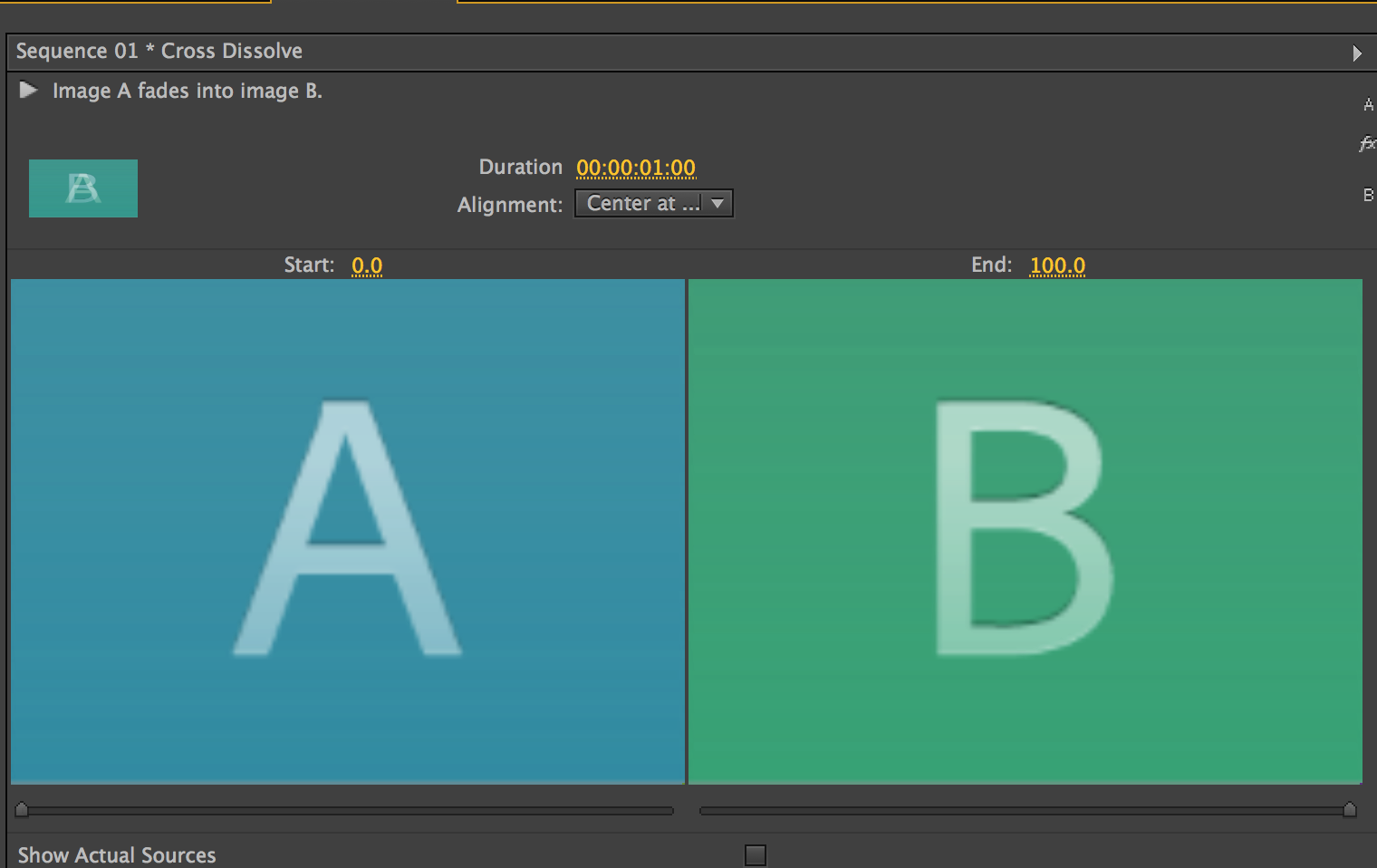Click the Alignment label text
Image resolution: width=1377 pixels, height=868 pixels.
(509, 205)
